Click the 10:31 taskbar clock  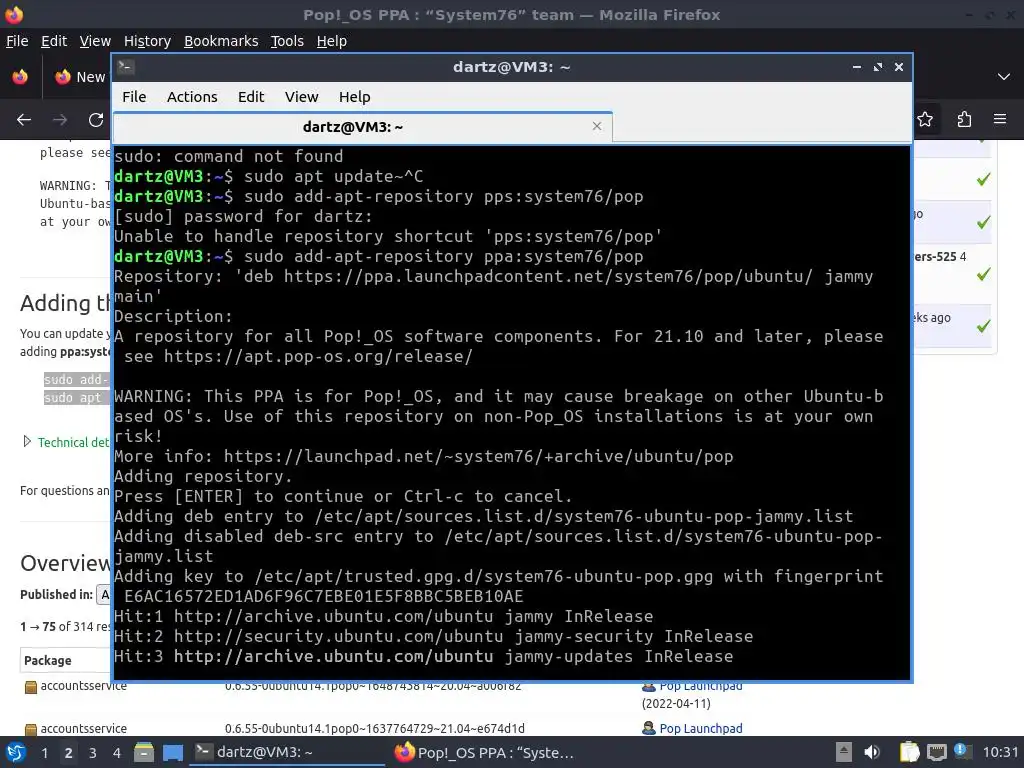pos(1000,752)
